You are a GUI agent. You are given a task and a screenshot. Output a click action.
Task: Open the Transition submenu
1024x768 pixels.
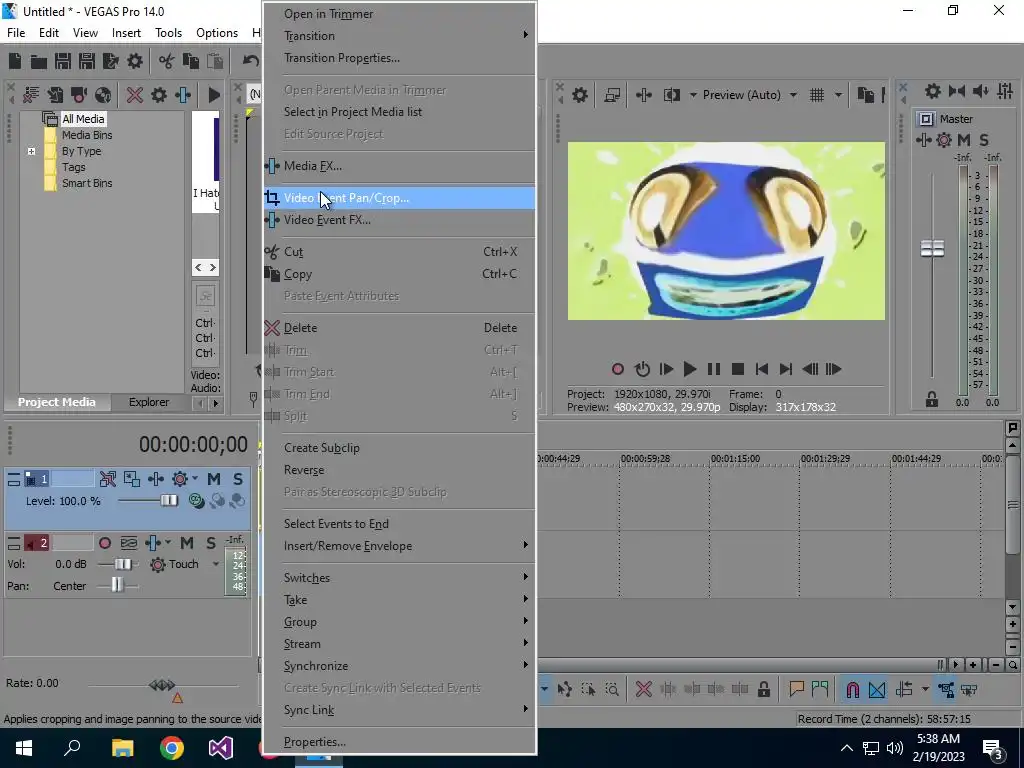point(400,36)
